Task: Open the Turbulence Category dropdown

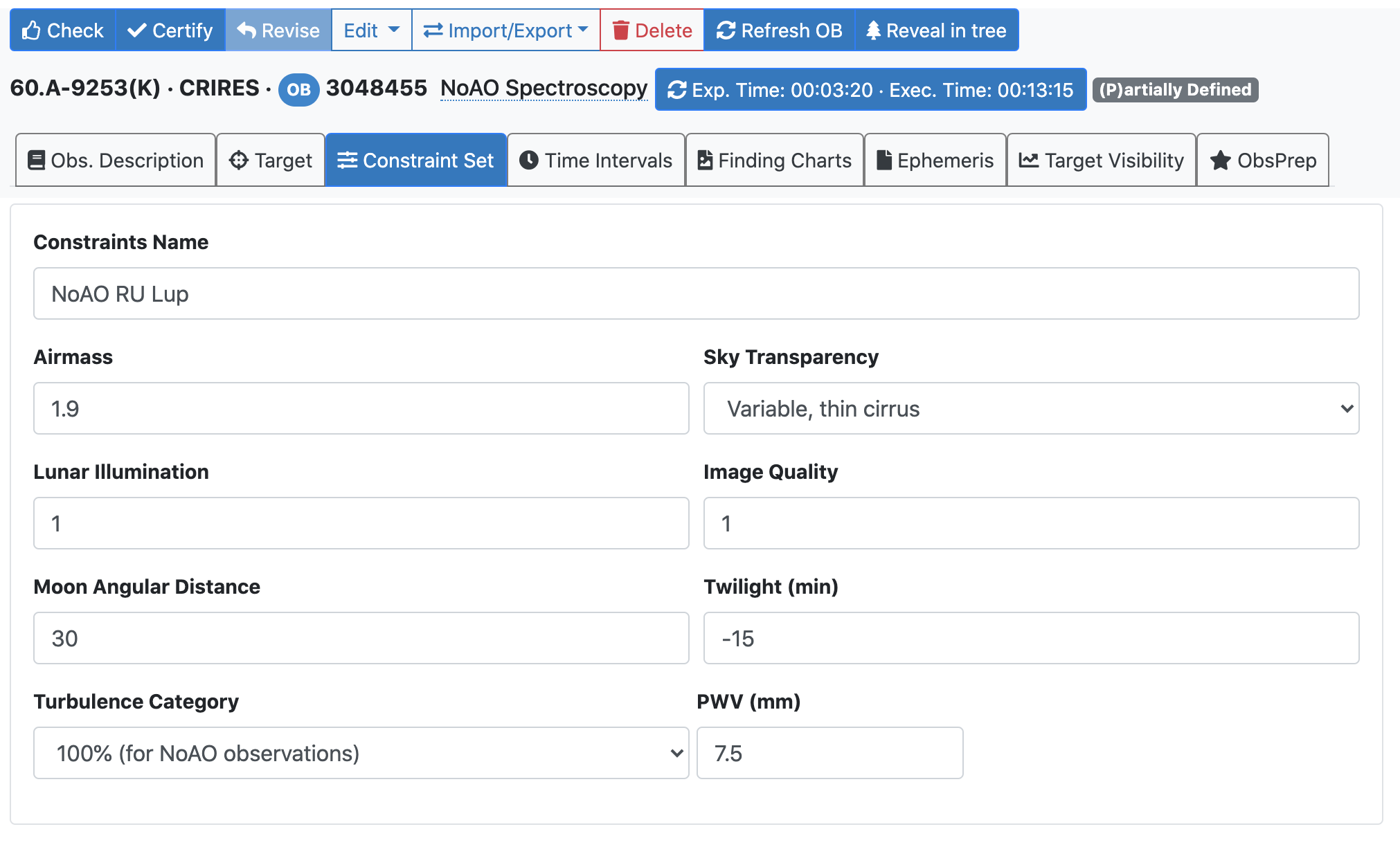Action: (x=361, y=753)
